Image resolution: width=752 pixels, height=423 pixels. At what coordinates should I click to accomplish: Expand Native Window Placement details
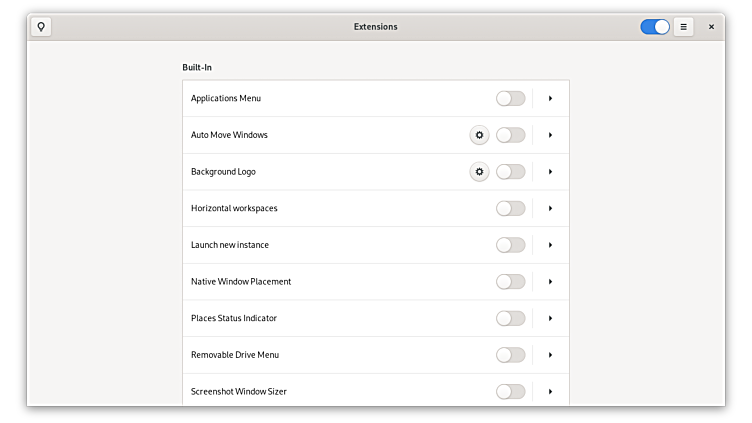[550, 282]
